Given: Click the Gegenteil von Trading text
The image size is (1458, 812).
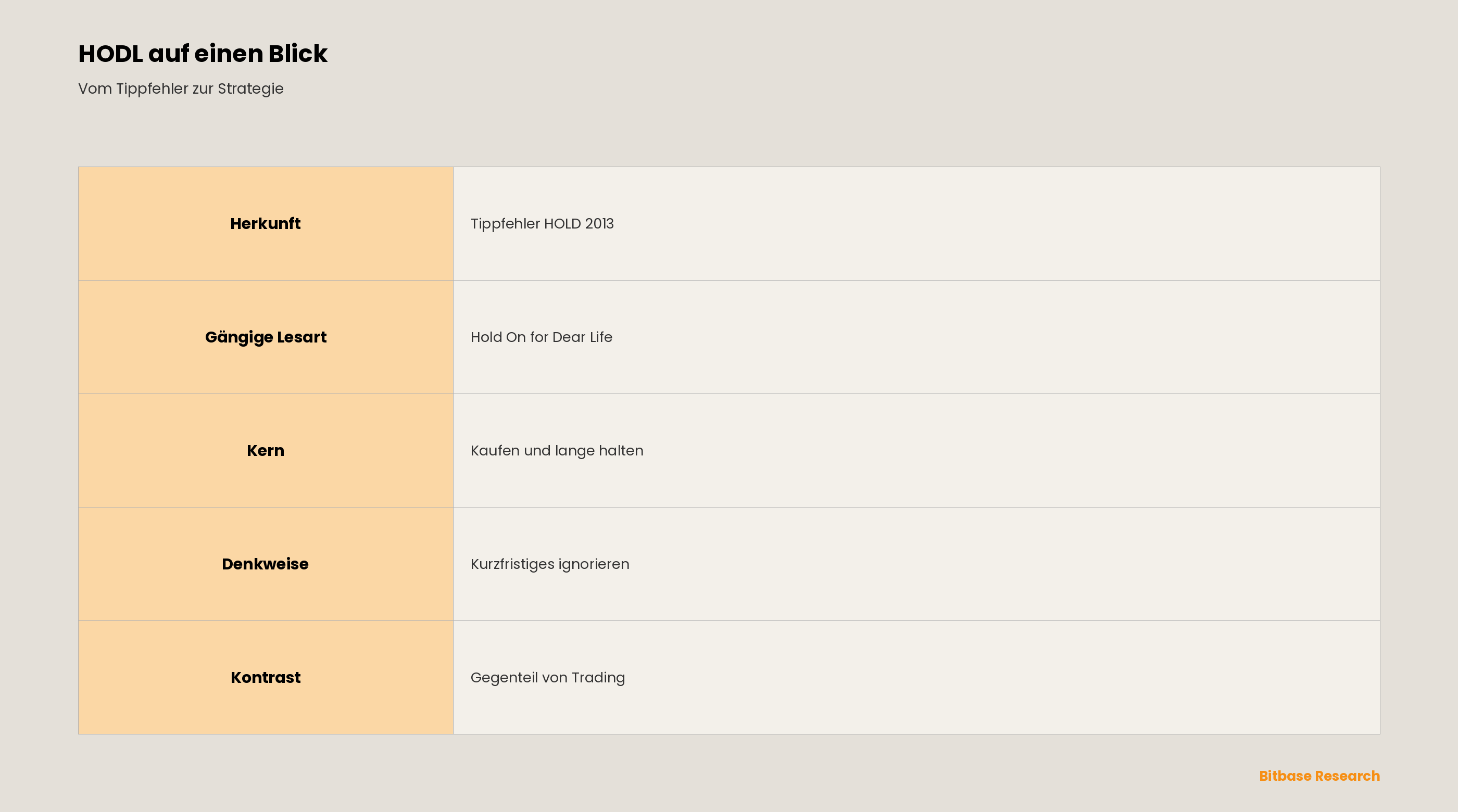Looking at the screenshot, I should [547, 678].
